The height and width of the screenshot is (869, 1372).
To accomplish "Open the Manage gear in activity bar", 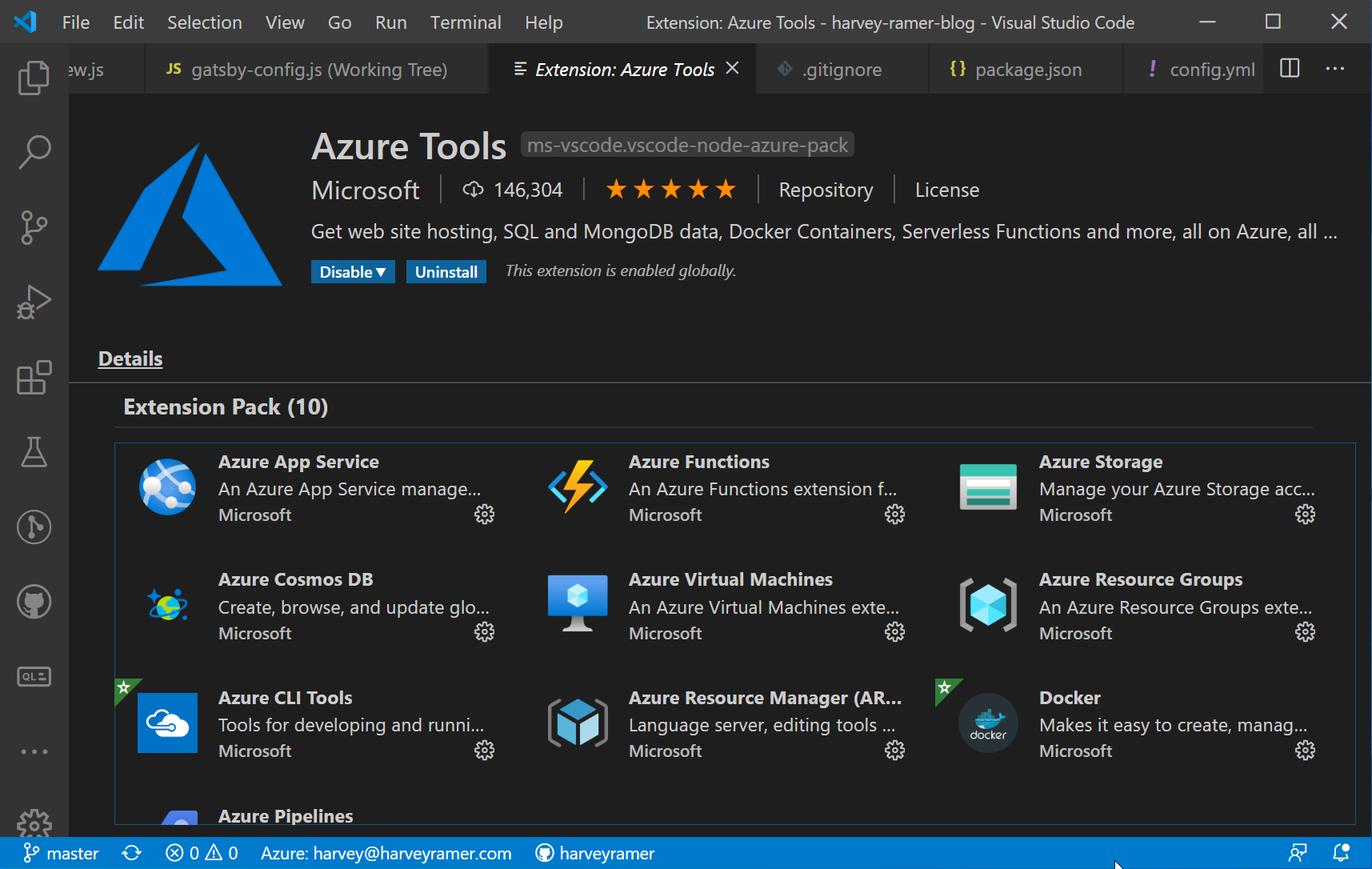I will point(34,823).
